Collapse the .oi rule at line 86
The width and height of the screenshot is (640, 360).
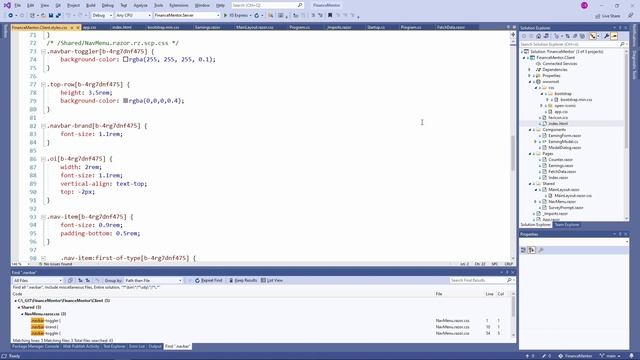(x=43, y=159)
